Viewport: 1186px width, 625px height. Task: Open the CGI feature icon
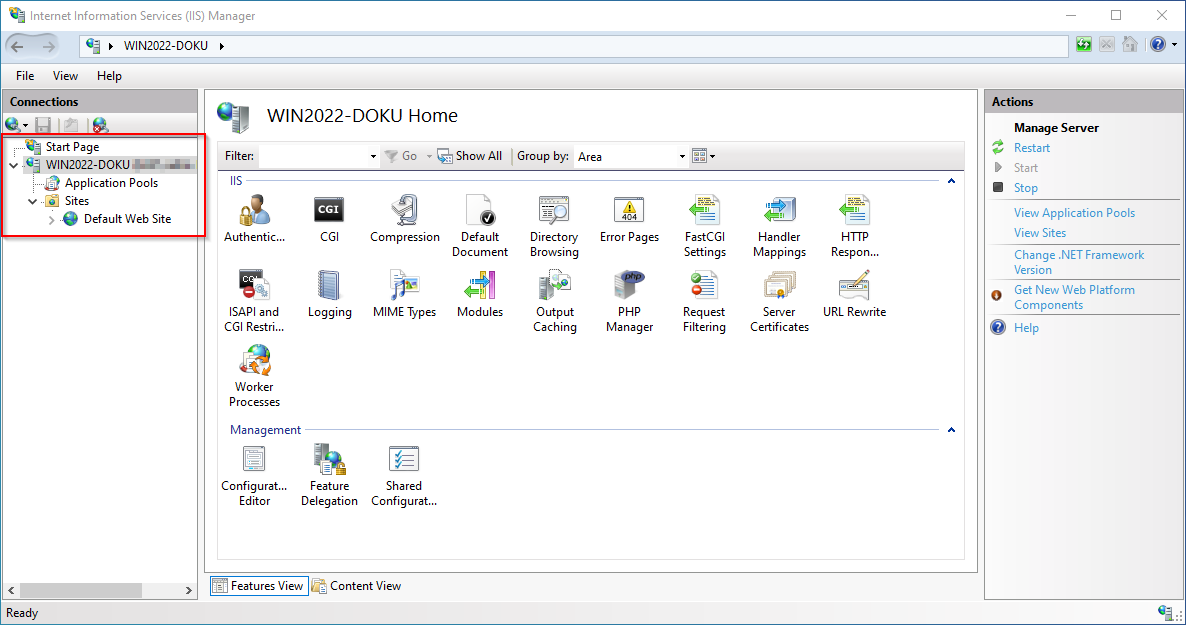point(329,219)
